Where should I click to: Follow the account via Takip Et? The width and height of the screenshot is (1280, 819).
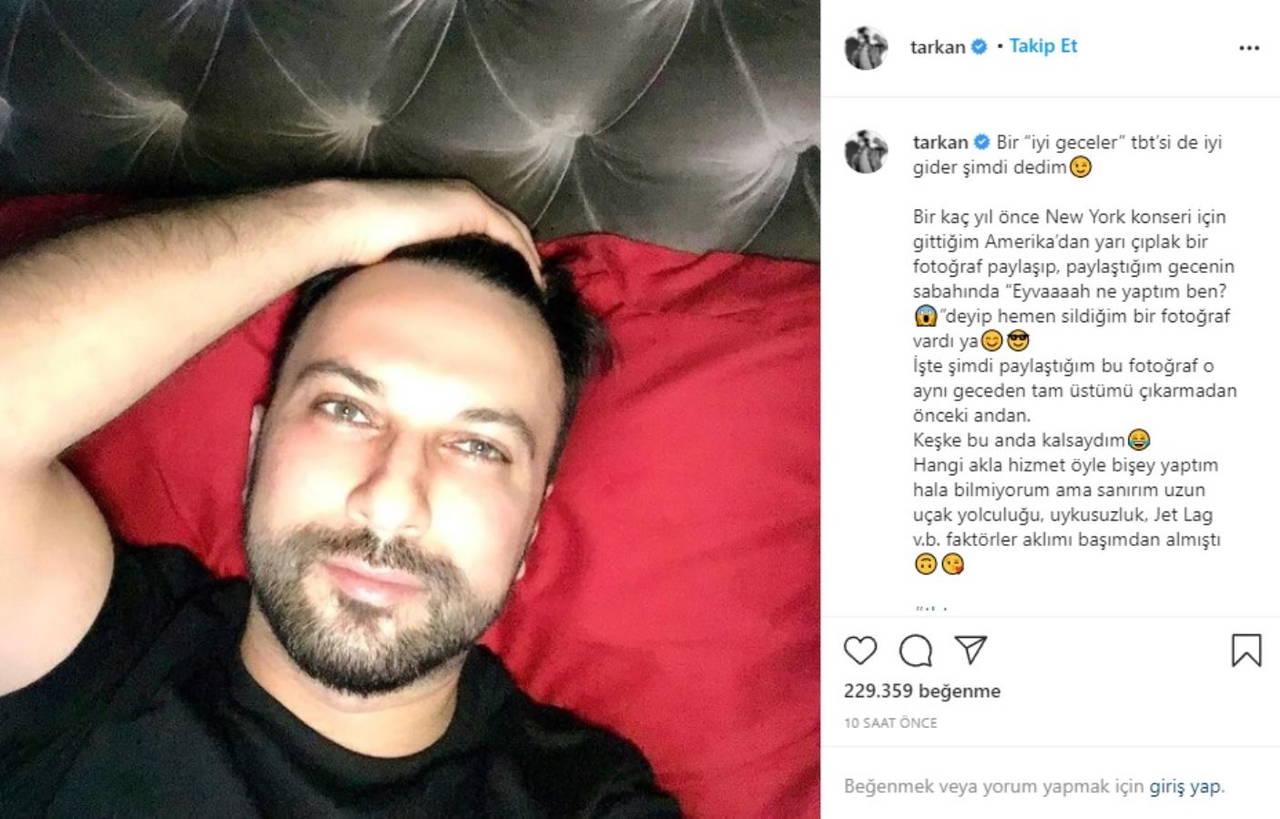[x=1043, y=46]
